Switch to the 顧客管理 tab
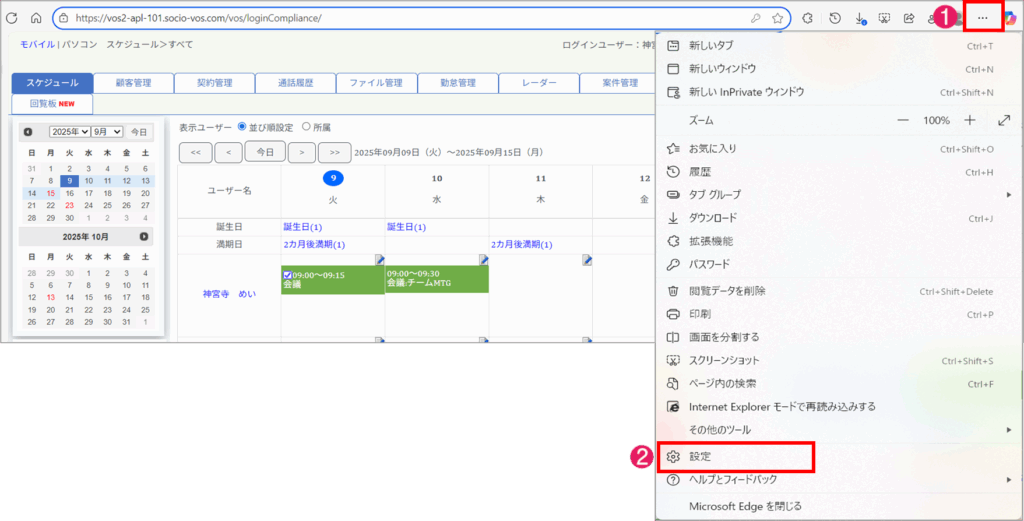Viewport: 1024px width, 521px height. pos(133,83)
